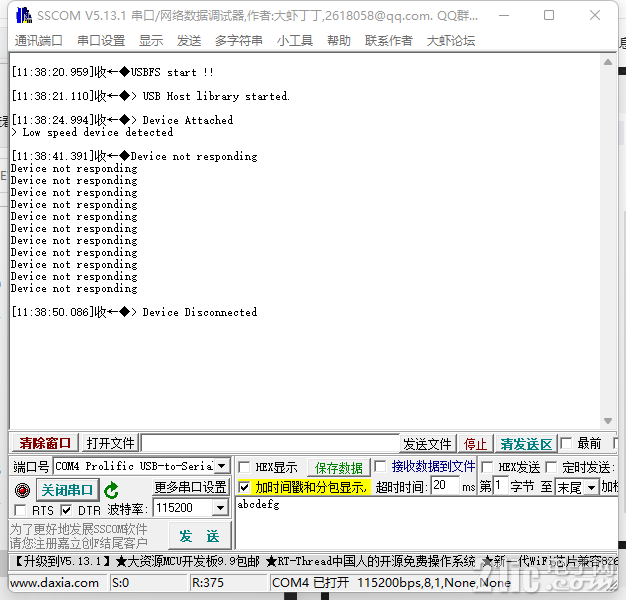Click the 'Device Attached' log line

tap(122, 120)
